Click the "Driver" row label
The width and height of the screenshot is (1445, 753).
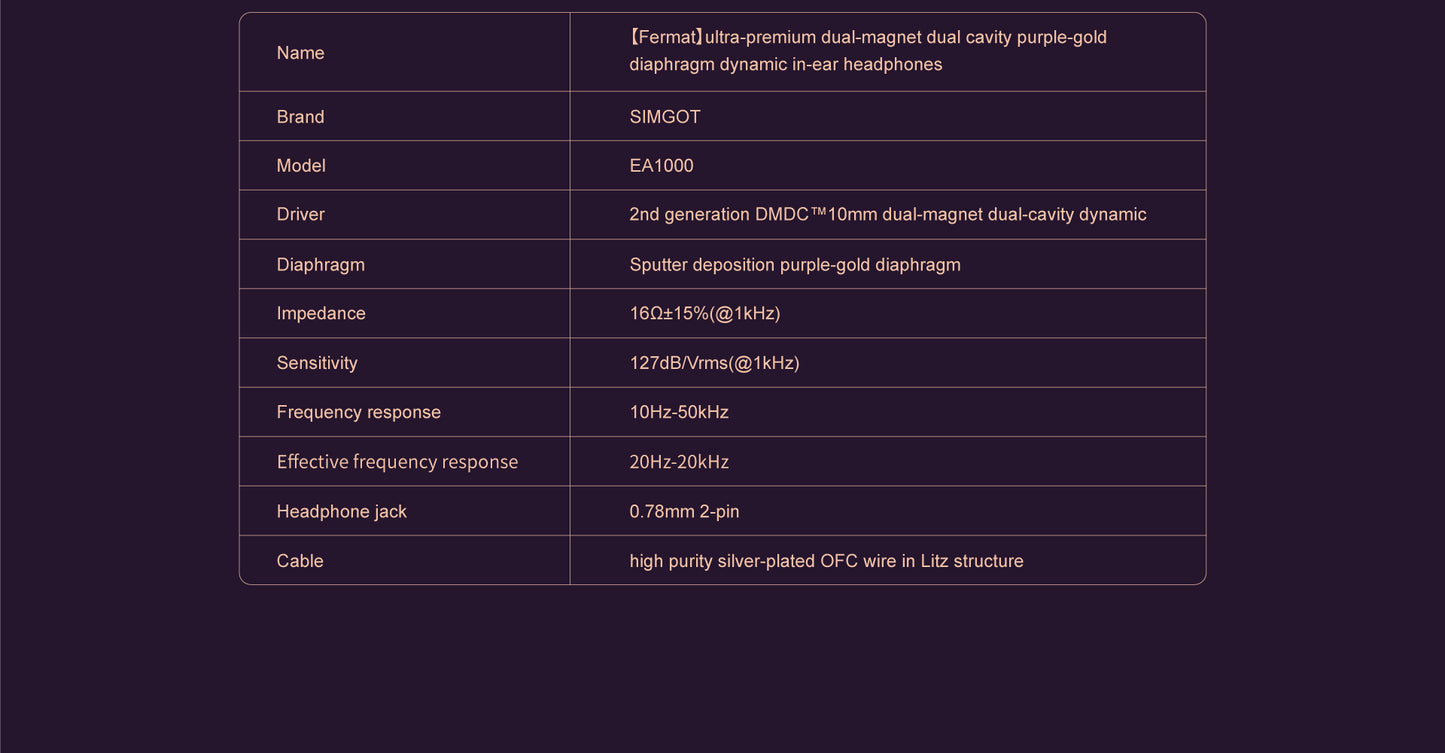point(300,215)
